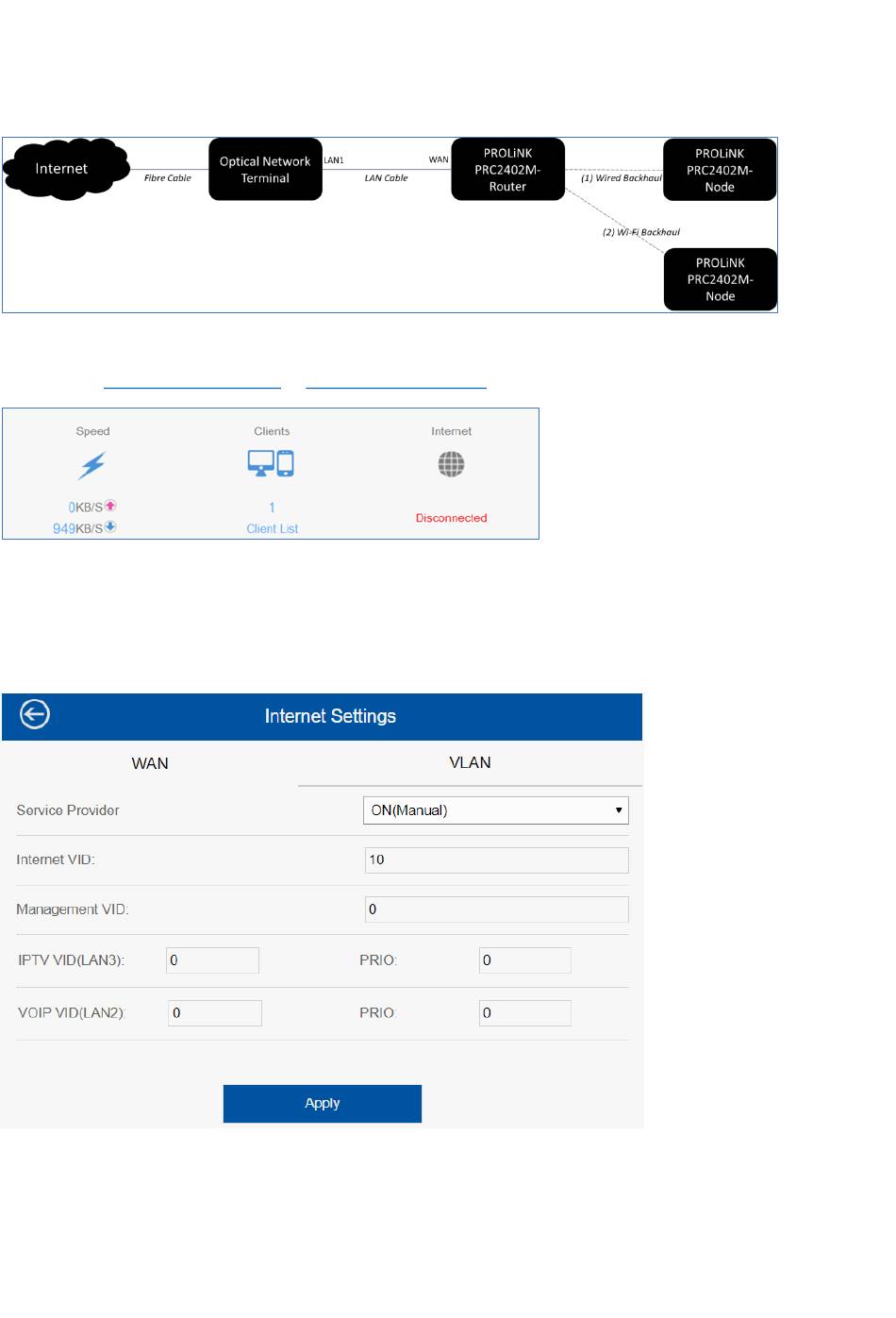Click the Speed lightning bolt icon

coord(92,465)
